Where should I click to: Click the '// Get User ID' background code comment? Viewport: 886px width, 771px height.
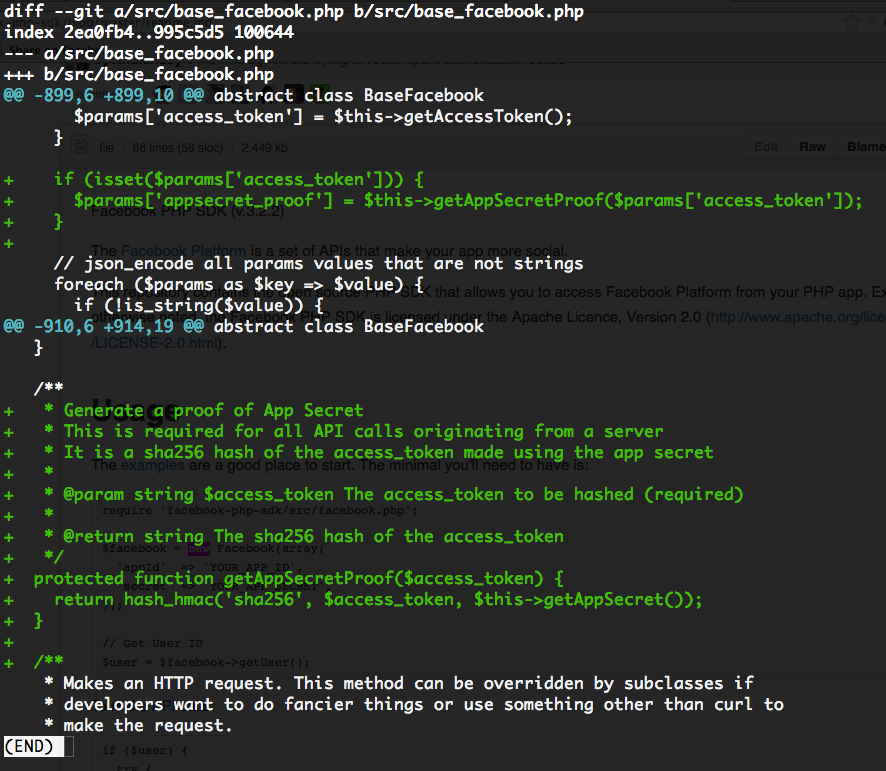click(x=153, y=643)
